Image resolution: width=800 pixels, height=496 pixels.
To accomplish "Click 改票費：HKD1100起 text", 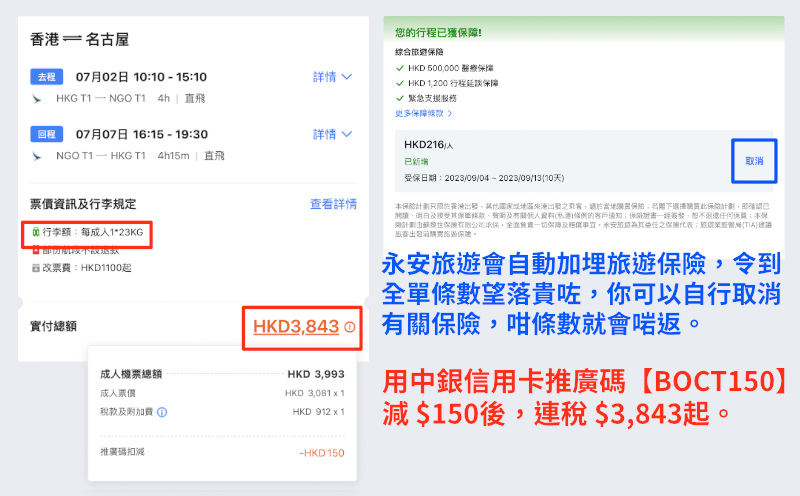I will [87, 268].
